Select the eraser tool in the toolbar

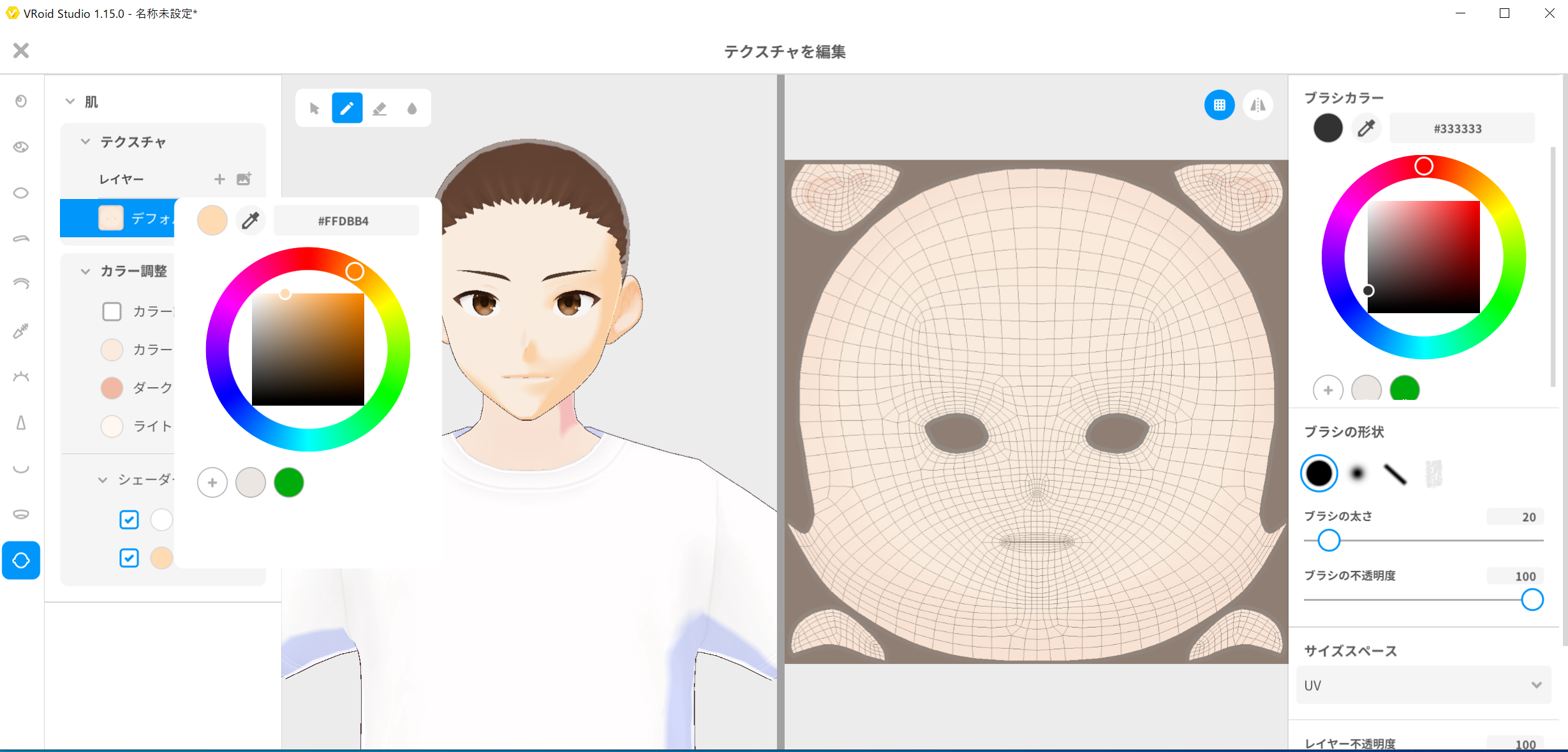pos(380,108)
